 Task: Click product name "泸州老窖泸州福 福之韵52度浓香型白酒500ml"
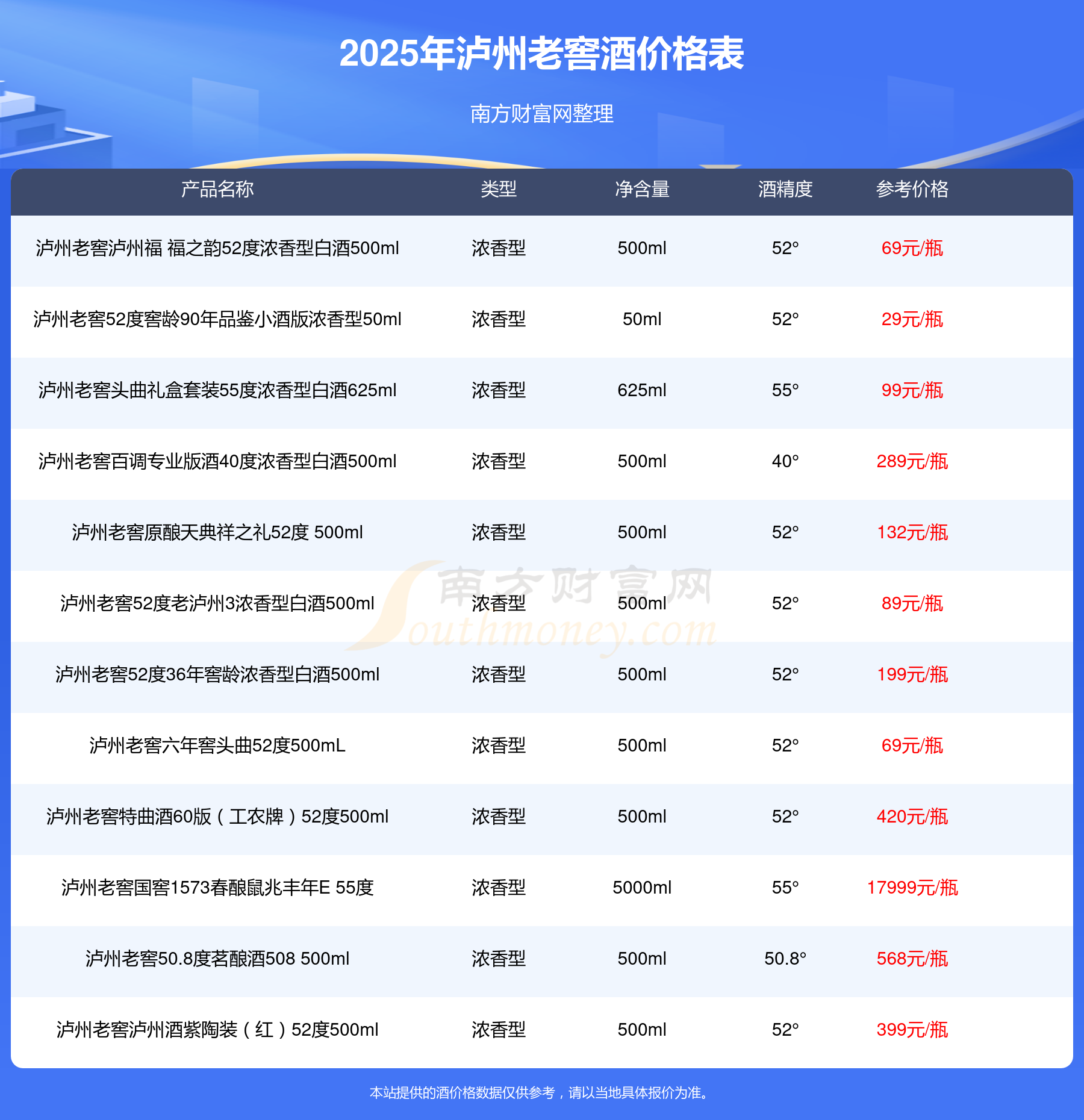(217, 248)
